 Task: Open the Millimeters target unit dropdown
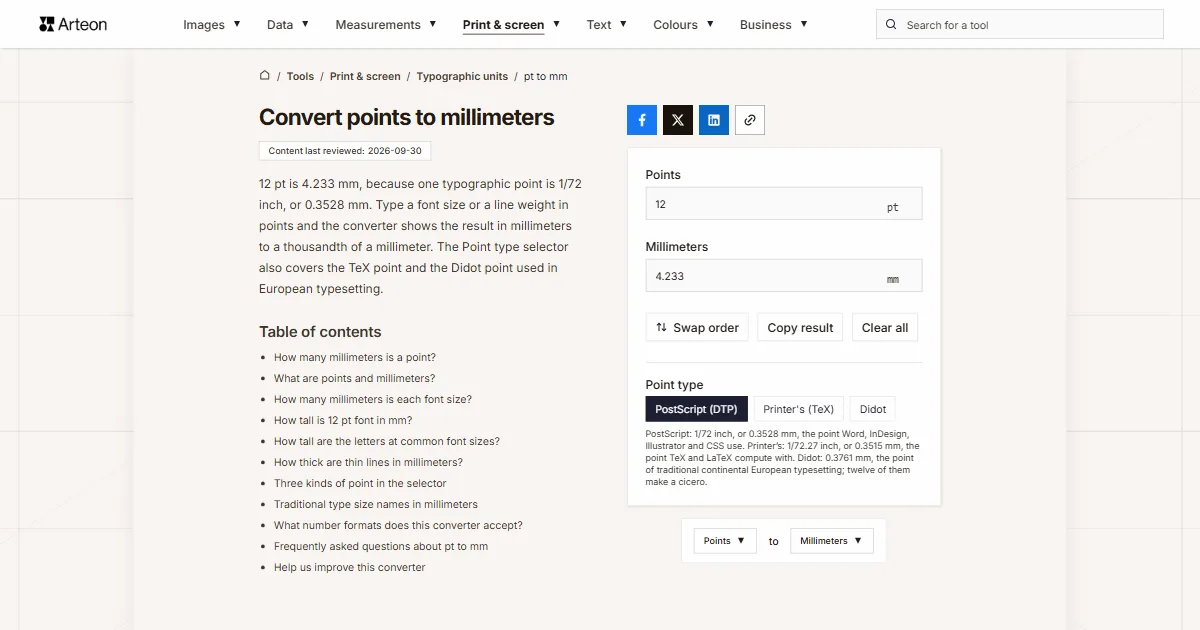tap(831, 541)
